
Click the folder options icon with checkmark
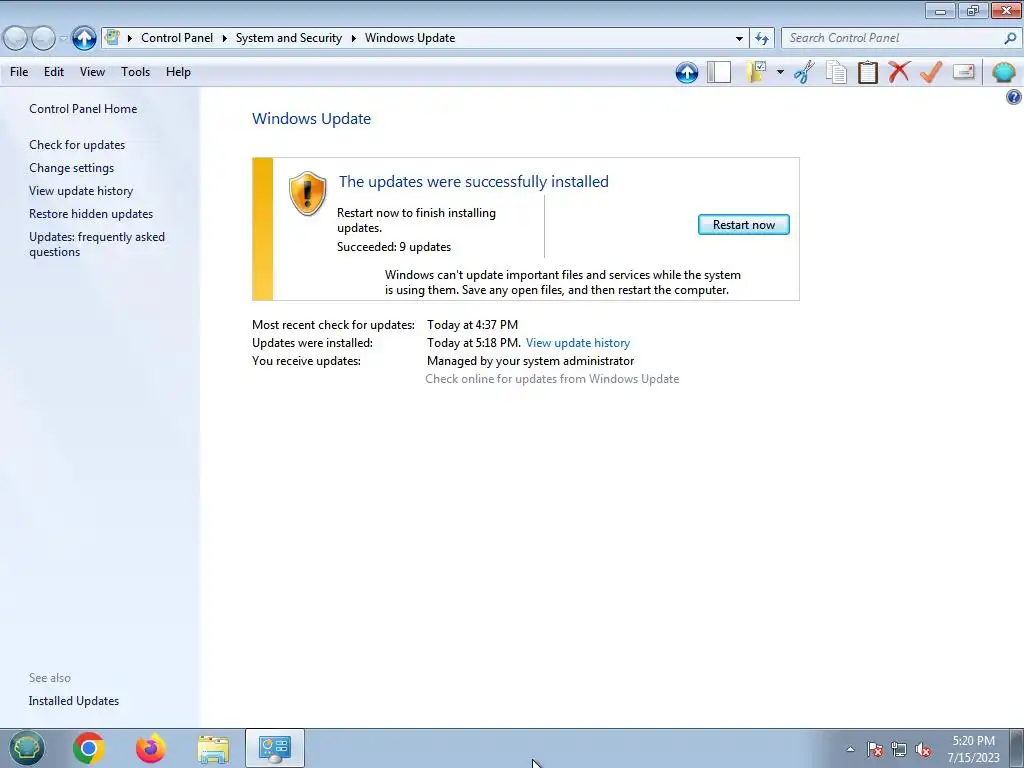point(756,72)
